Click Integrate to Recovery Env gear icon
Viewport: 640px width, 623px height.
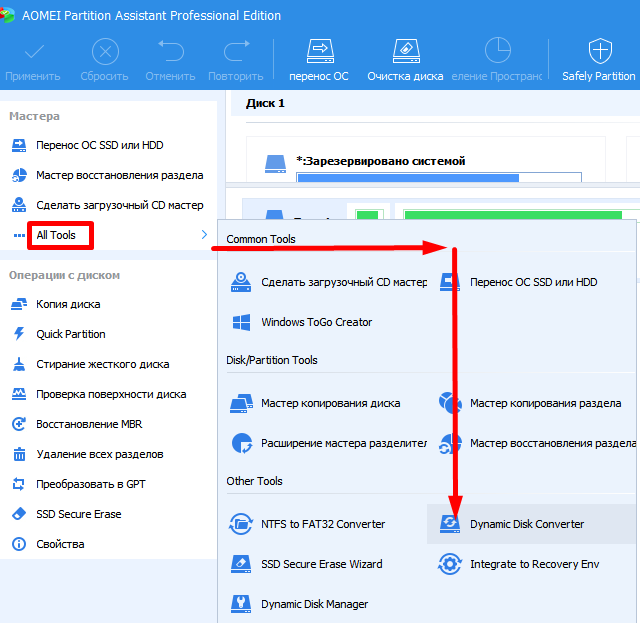449,564
